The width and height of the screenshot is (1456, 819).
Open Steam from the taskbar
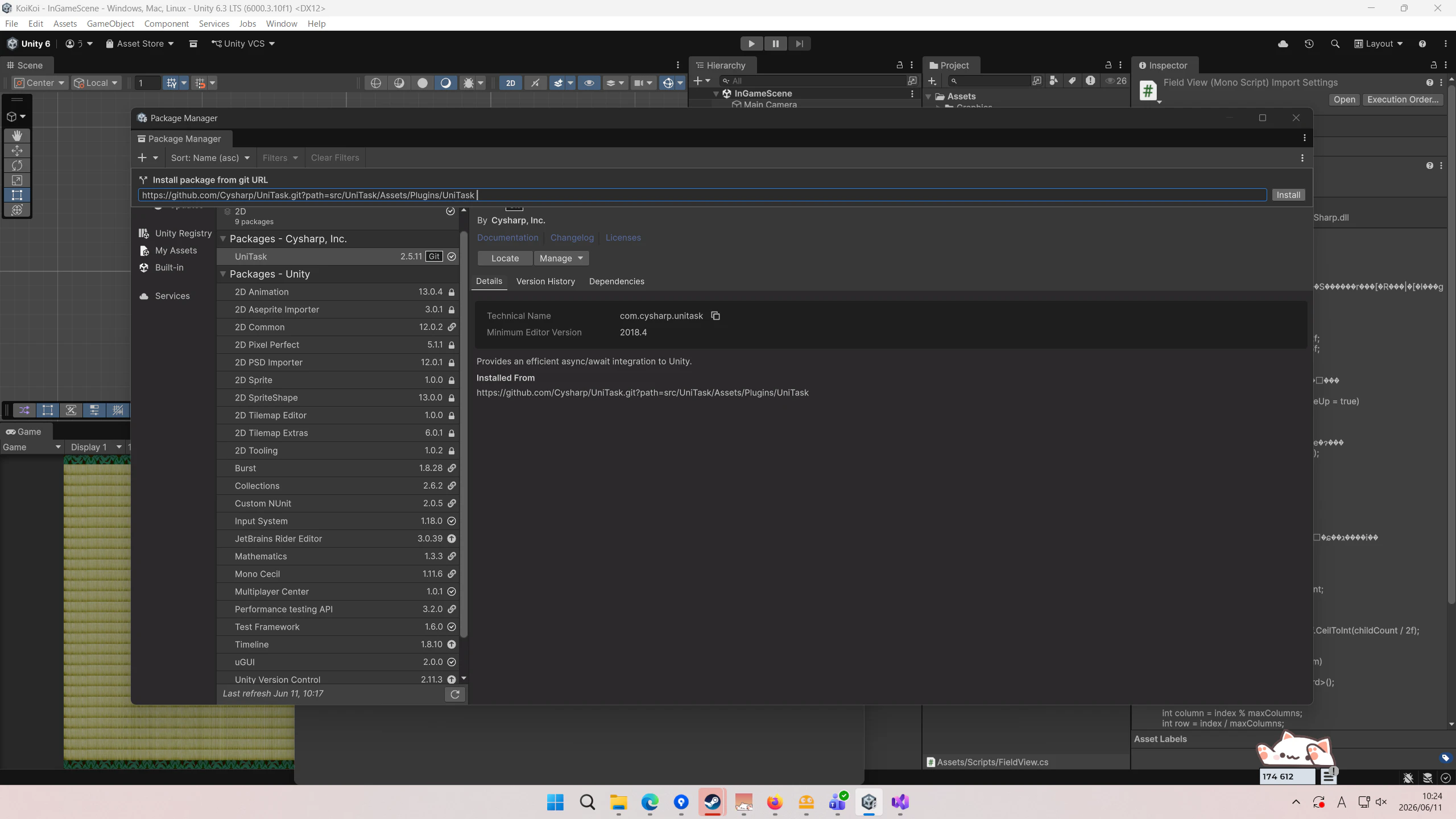pos(712,803)
